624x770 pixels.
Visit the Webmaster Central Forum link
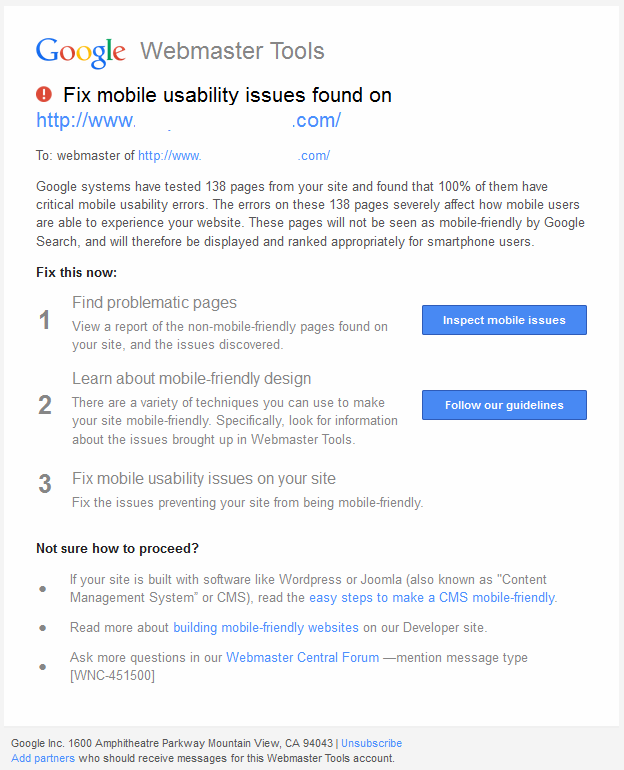(x=302, y=658)
